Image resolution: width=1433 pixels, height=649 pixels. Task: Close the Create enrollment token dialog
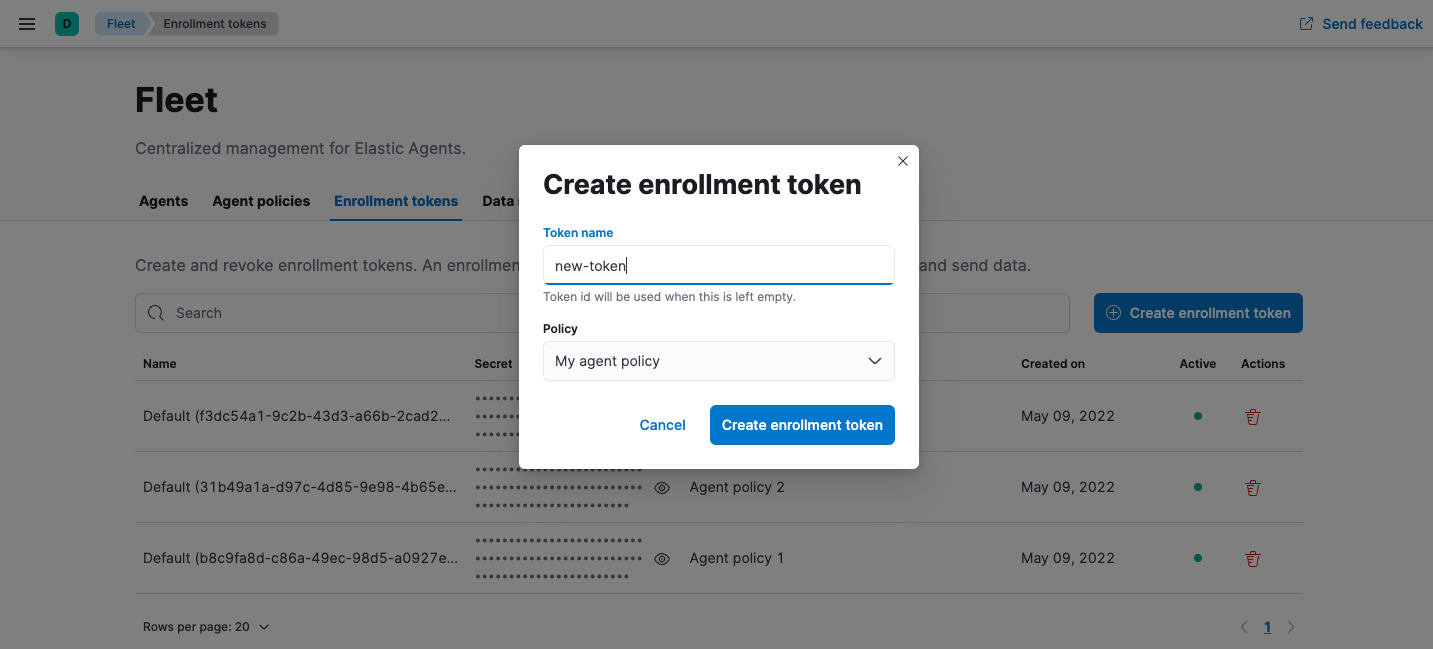(x=902, y=160)
